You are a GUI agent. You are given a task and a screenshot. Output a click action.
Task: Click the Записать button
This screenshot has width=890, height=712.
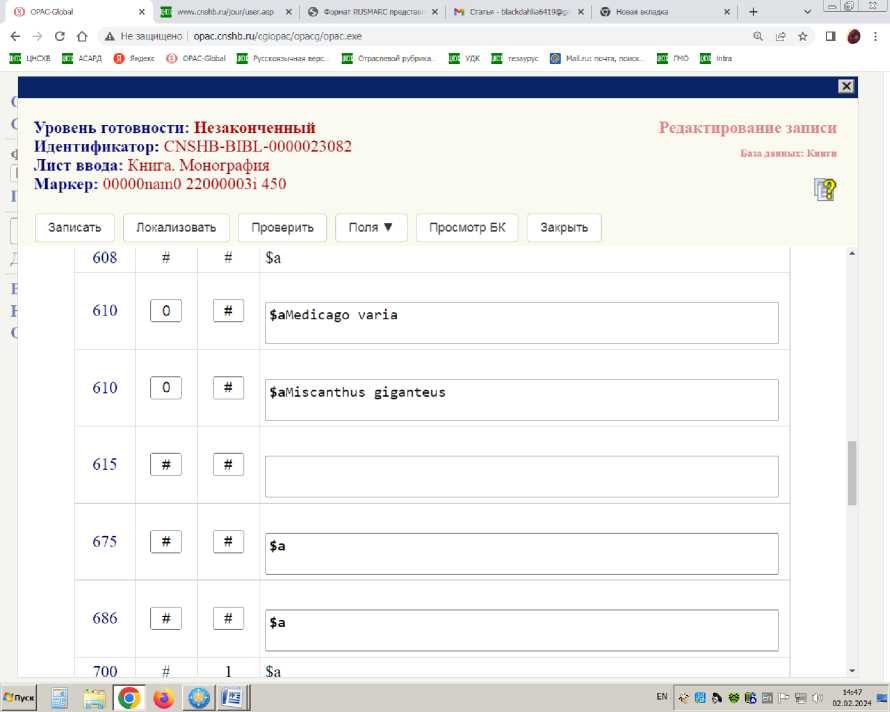(x=75, y=228)
